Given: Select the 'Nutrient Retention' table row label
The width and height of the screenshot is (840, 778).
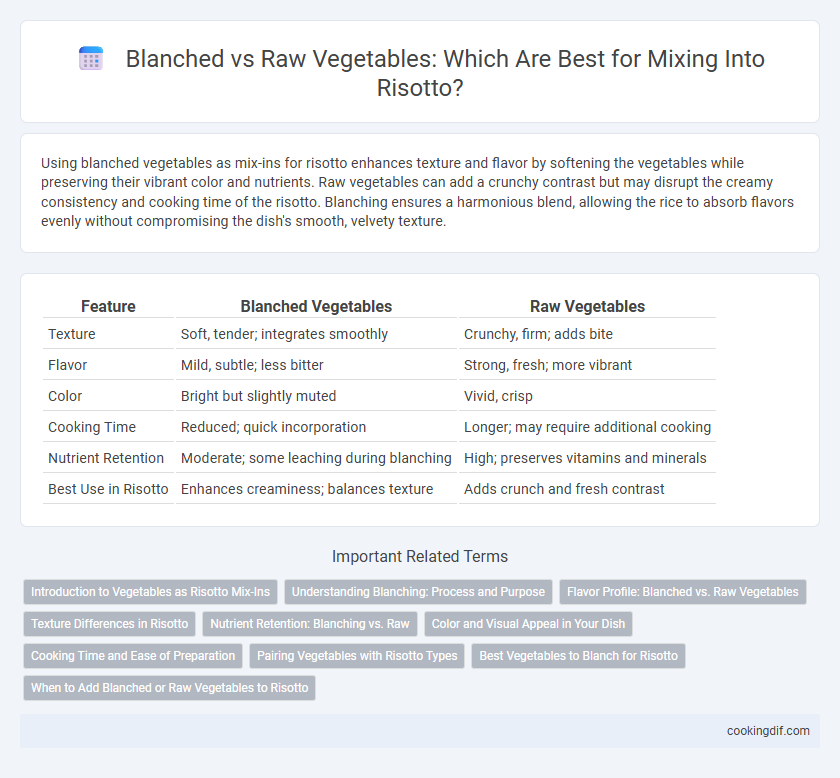Looking at the screenshot, I should tap(106, 458).
